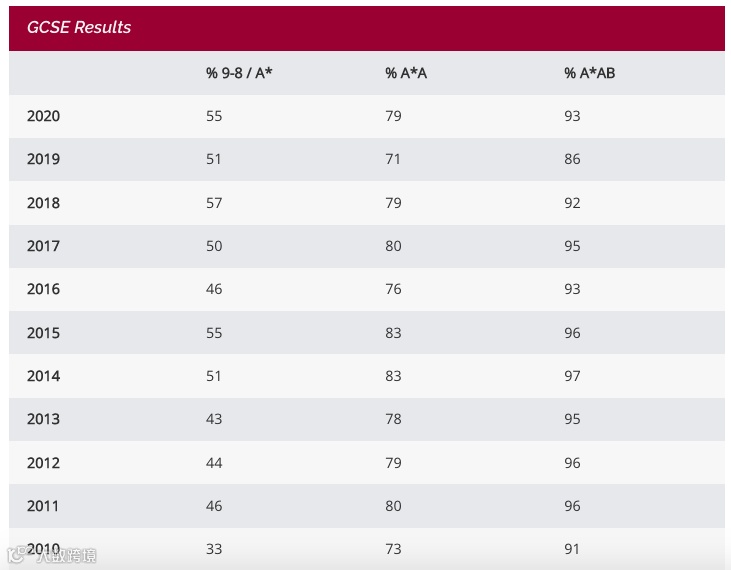Click the 2015 row label

[x=43, y=333]
